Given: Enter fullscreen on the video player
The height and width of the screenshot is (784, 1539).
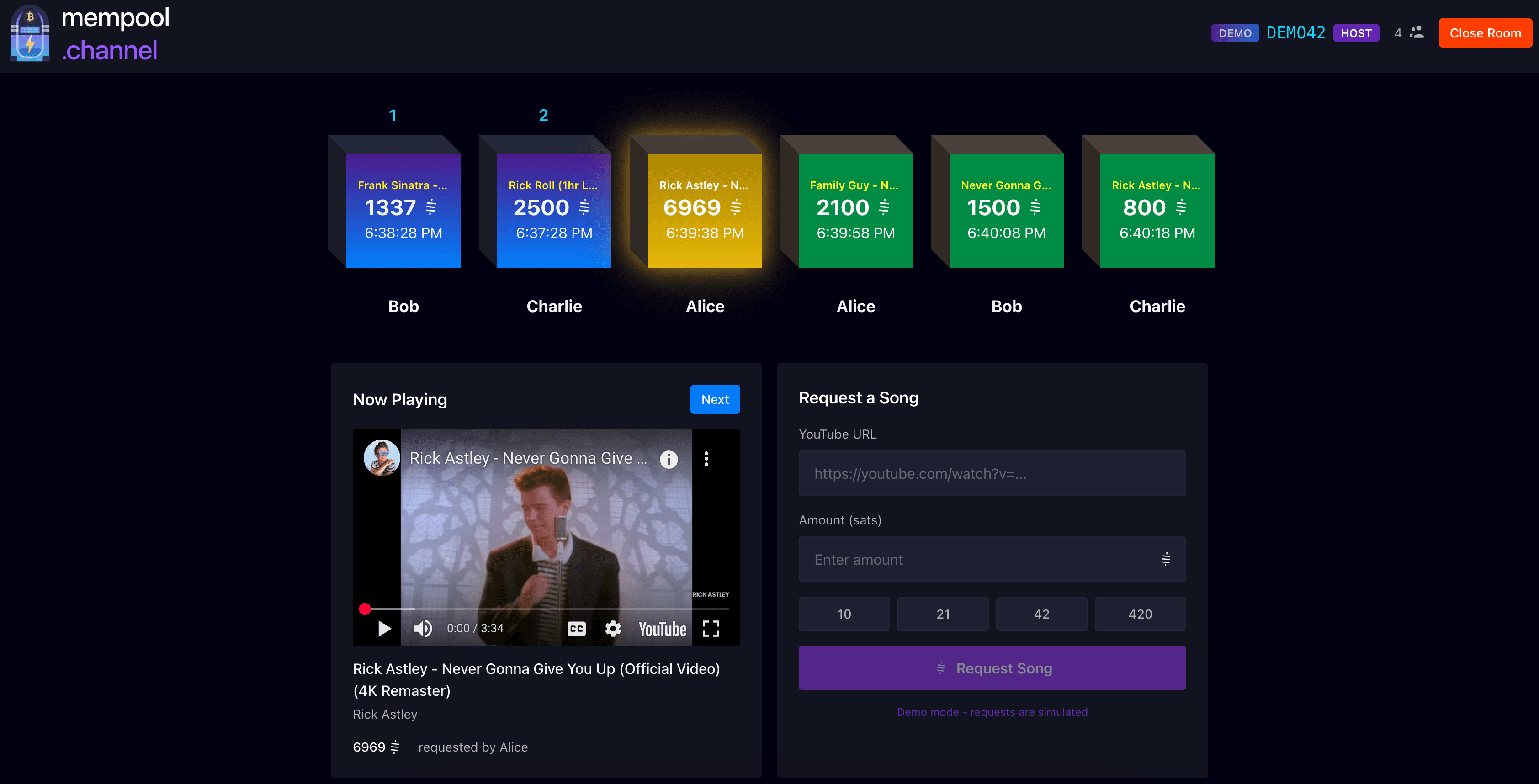Looking at the screenshot, I should click(x=711, y=628).
